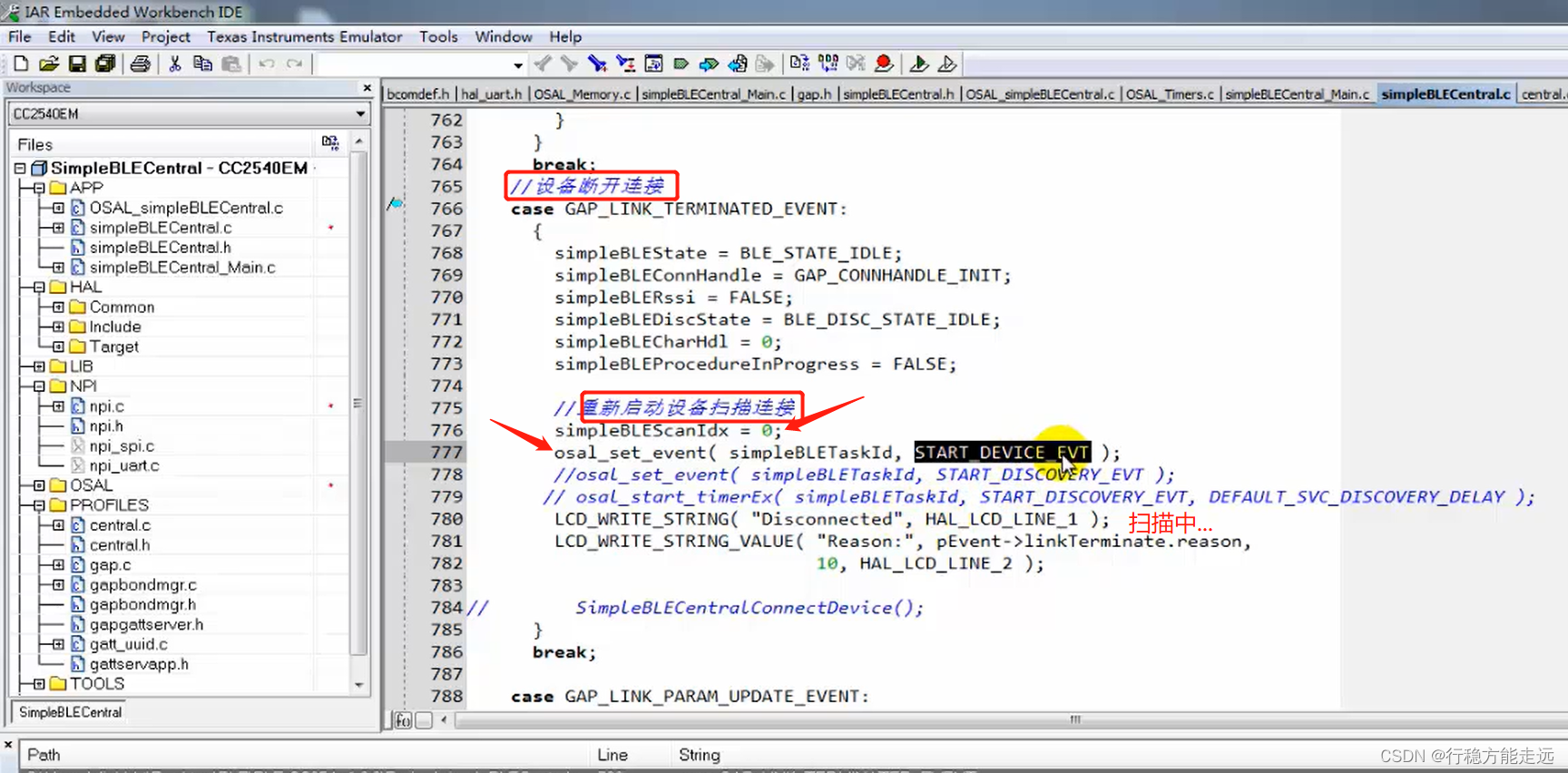The image size is (1568, 773).
Task: Switch to the gap.h tab
Action: pyautogui.click(x=815, y=94)
